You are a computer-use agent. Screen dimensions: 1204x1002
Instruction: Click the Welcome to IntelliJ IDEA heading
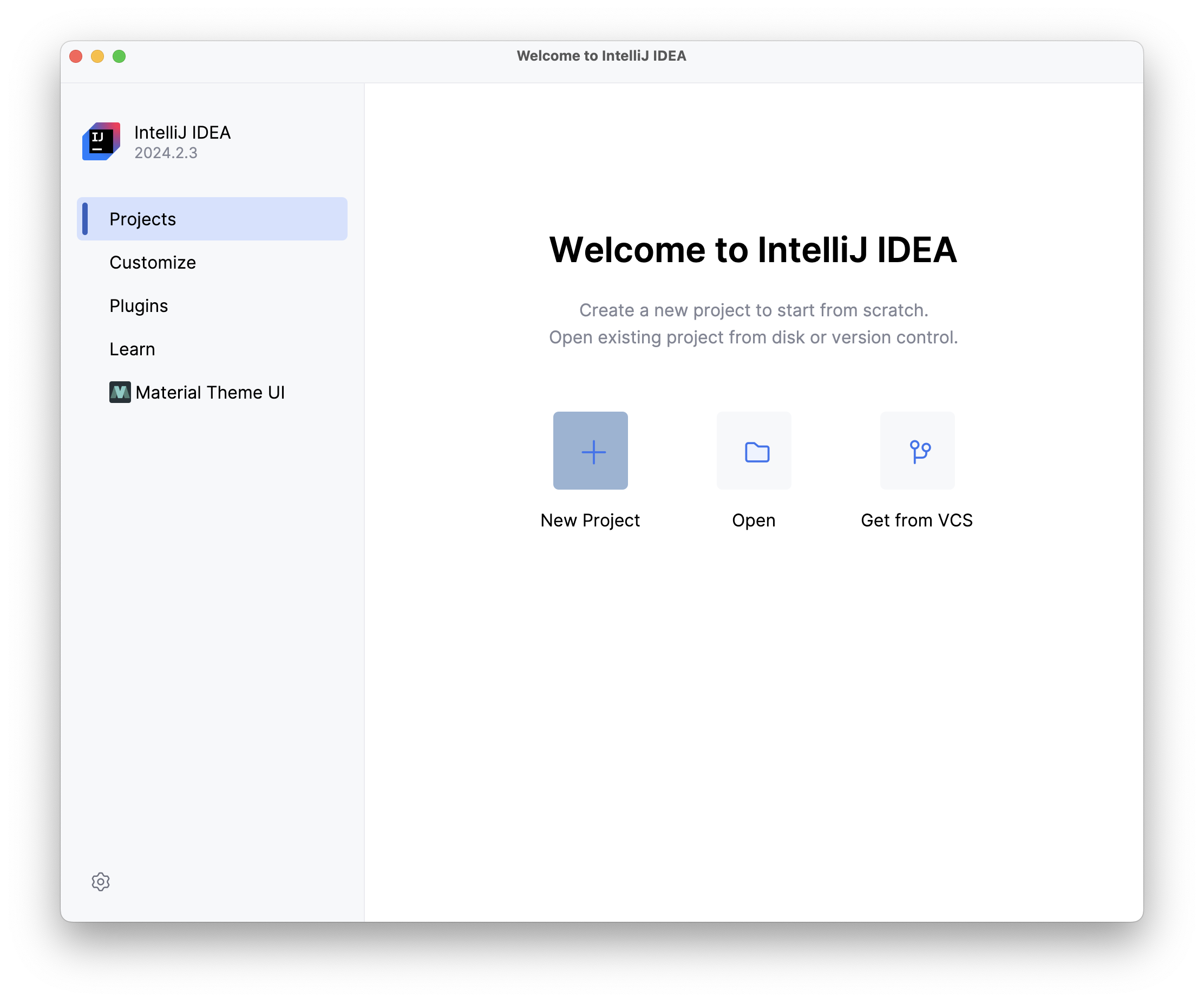[753, 250]
